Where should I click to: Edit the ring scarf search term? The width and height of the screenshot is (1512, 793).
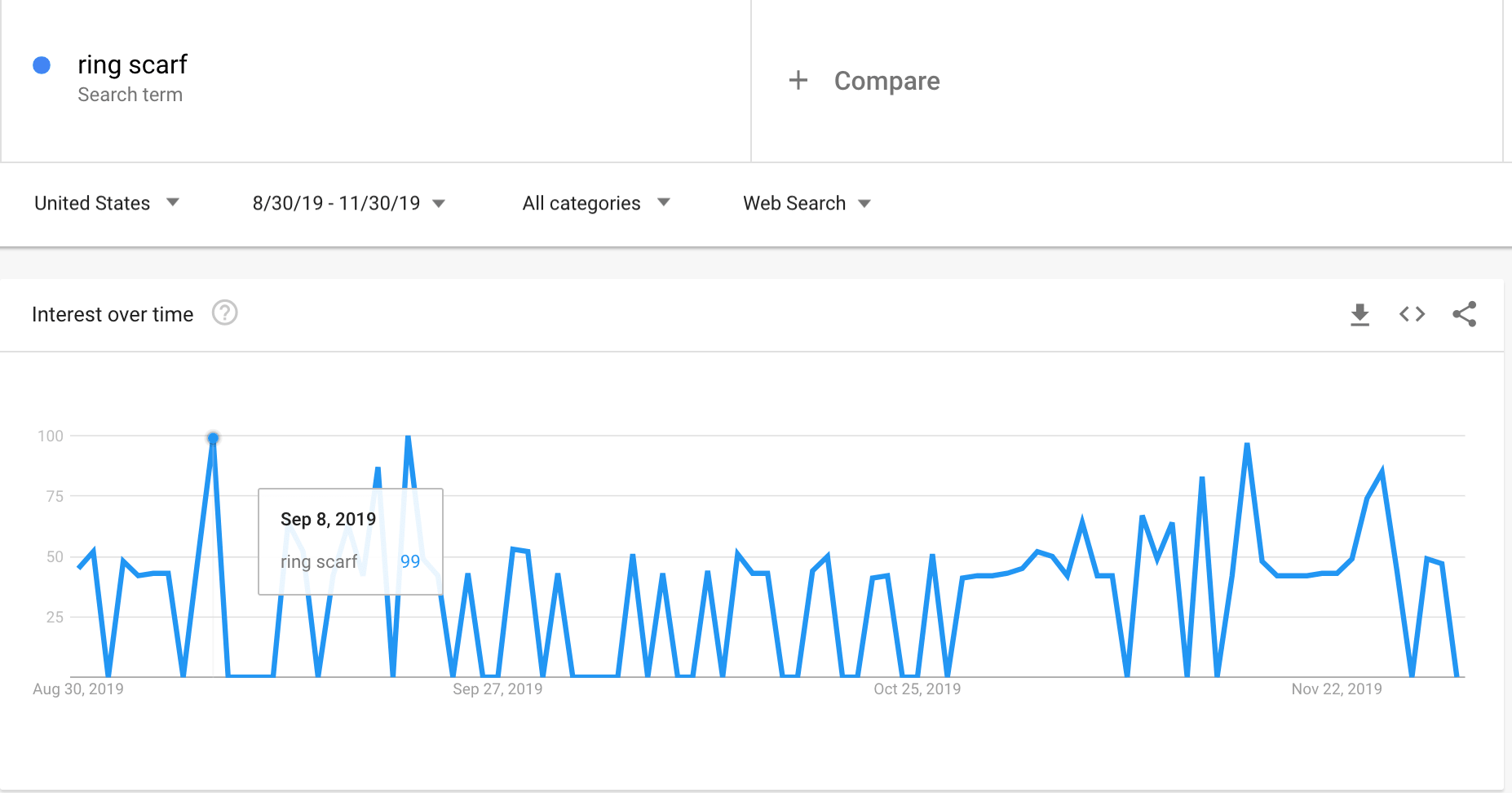132,64
